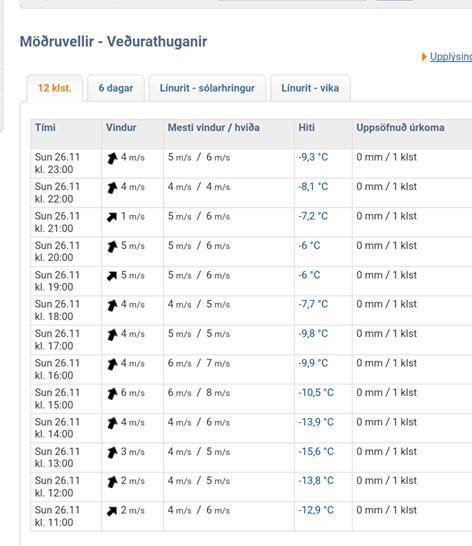
Task: Click the wind arrow icon for 23:00
Action: [112, 158]
